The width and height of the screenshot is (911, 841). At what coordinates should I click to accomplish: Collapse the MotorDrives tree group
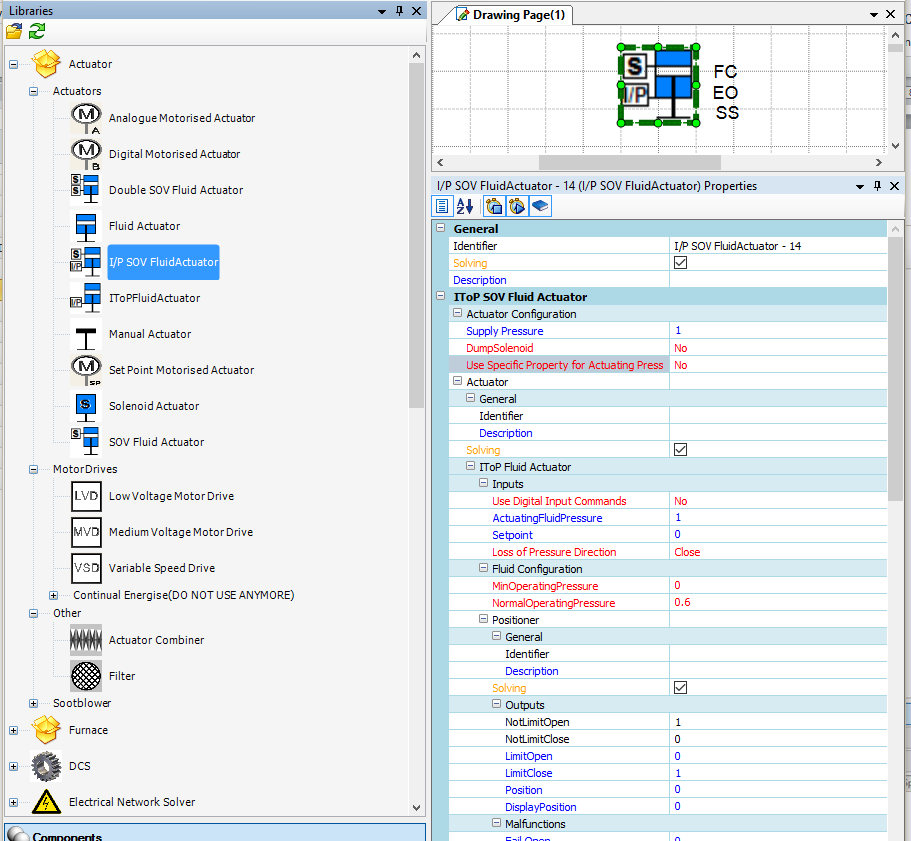click(x=34, y=469)
